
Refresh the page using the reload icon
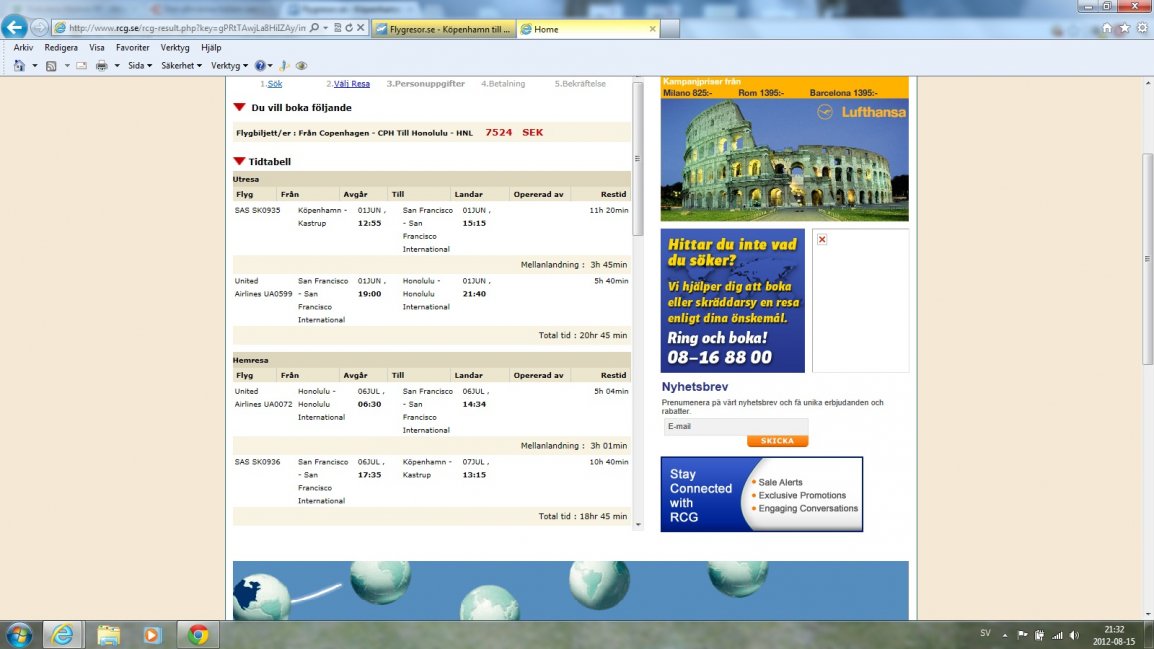(348, 28)
